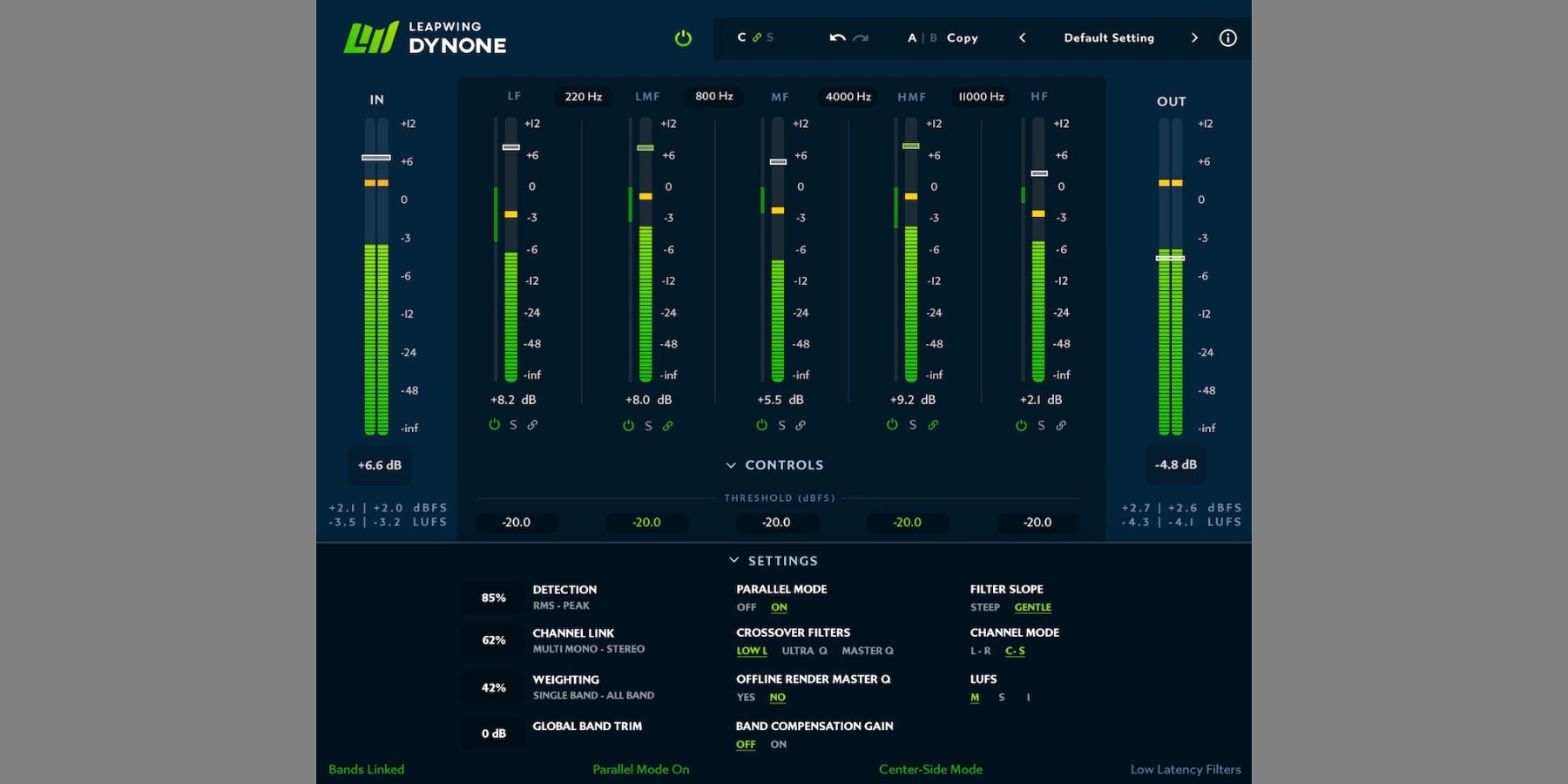Enable Band Compensation Gain ON
The height and width of the screenshot is (784, 1568).
778,745
